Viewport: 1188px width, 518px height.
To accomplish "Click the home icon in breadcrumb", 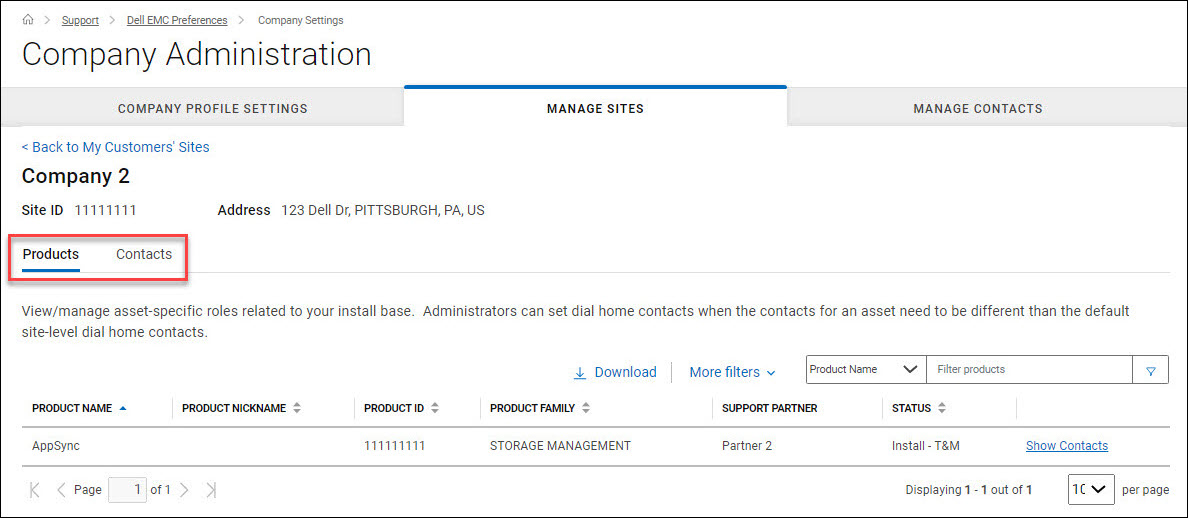I will (28, 20).
